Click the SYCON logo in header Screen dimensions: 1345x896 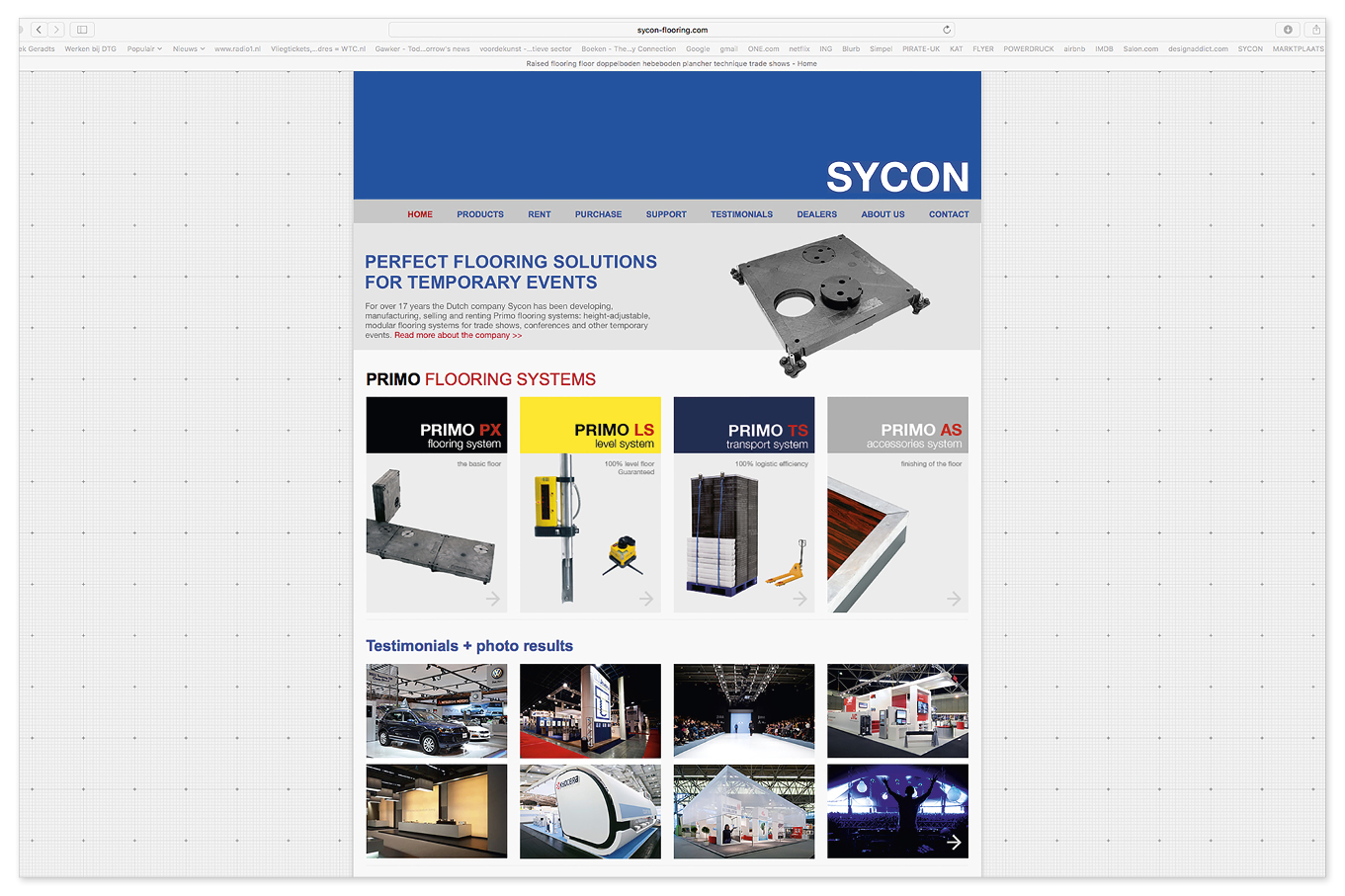897,178
